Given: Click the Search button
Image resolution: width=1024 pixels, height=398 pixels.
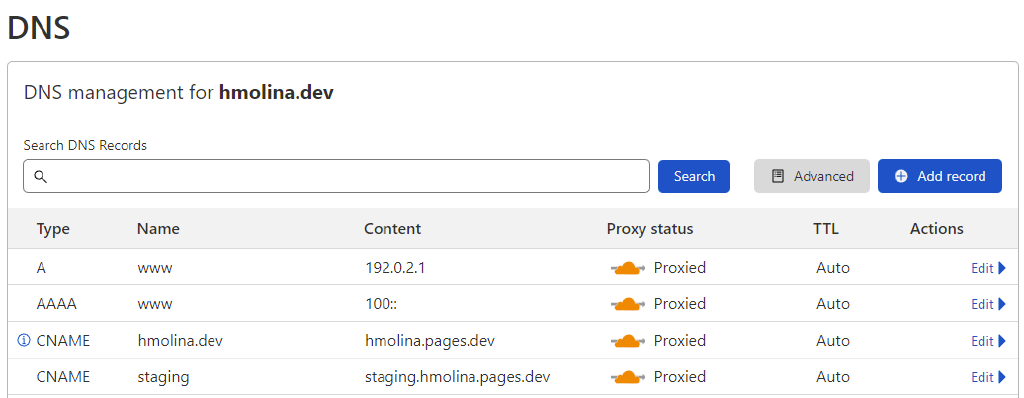Looking at the screenshot, I should 694,176.
